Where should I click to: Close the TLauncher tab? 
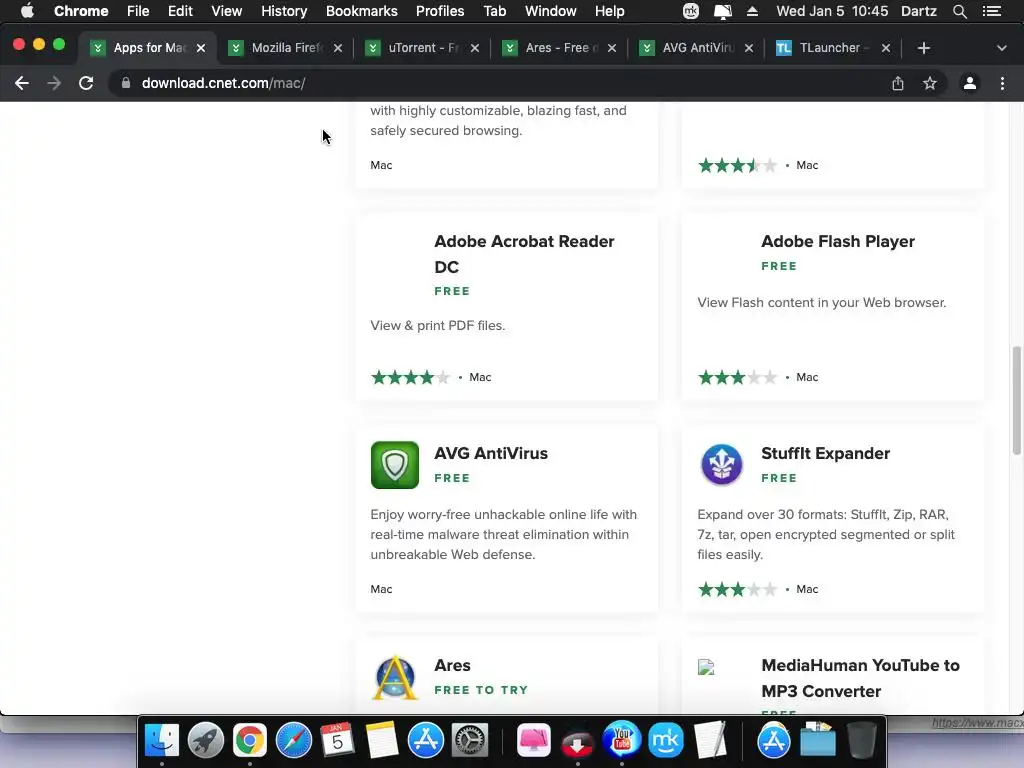coord(886,48)
